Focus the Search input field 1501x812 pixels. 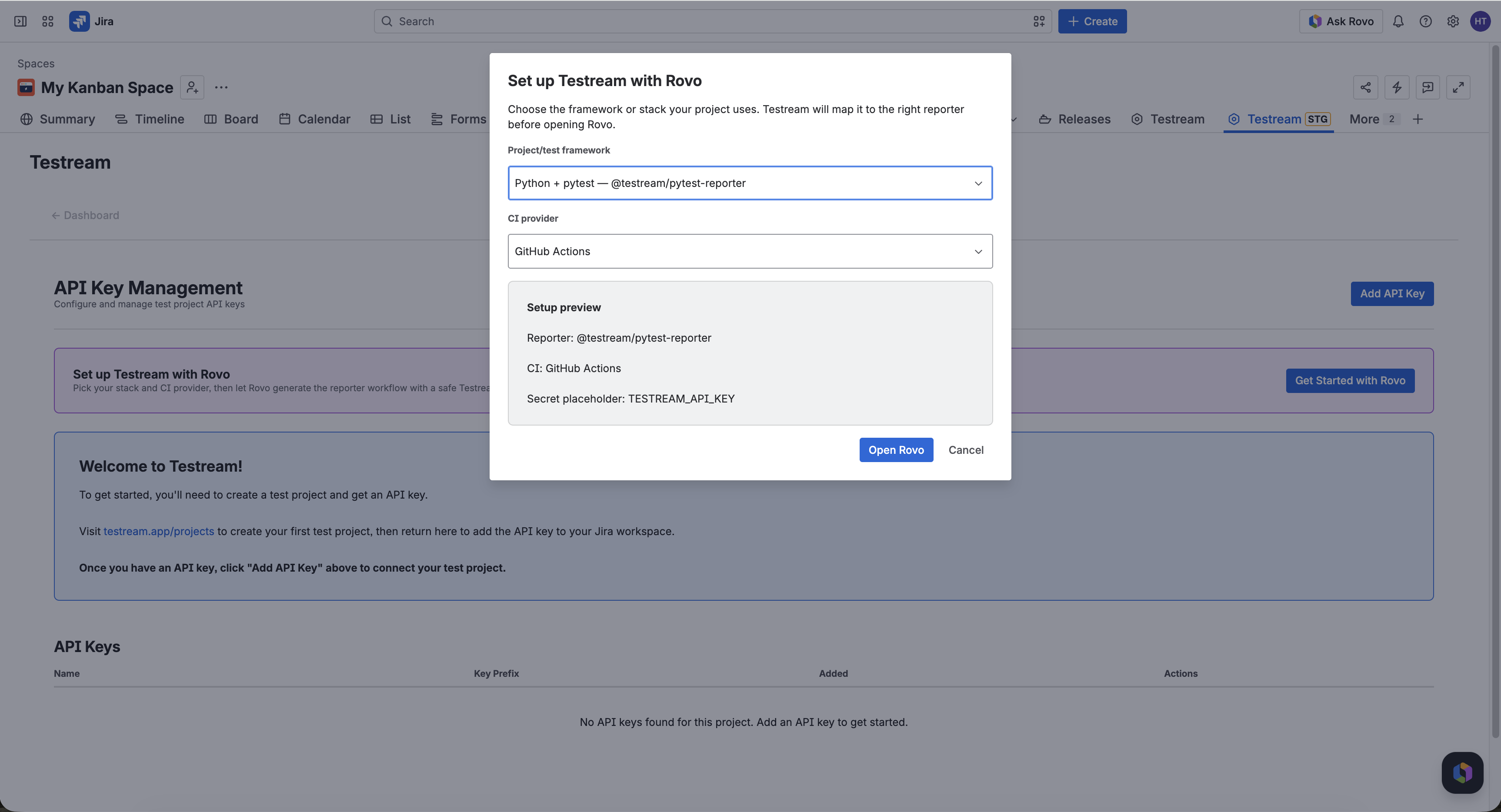(712, 22)
